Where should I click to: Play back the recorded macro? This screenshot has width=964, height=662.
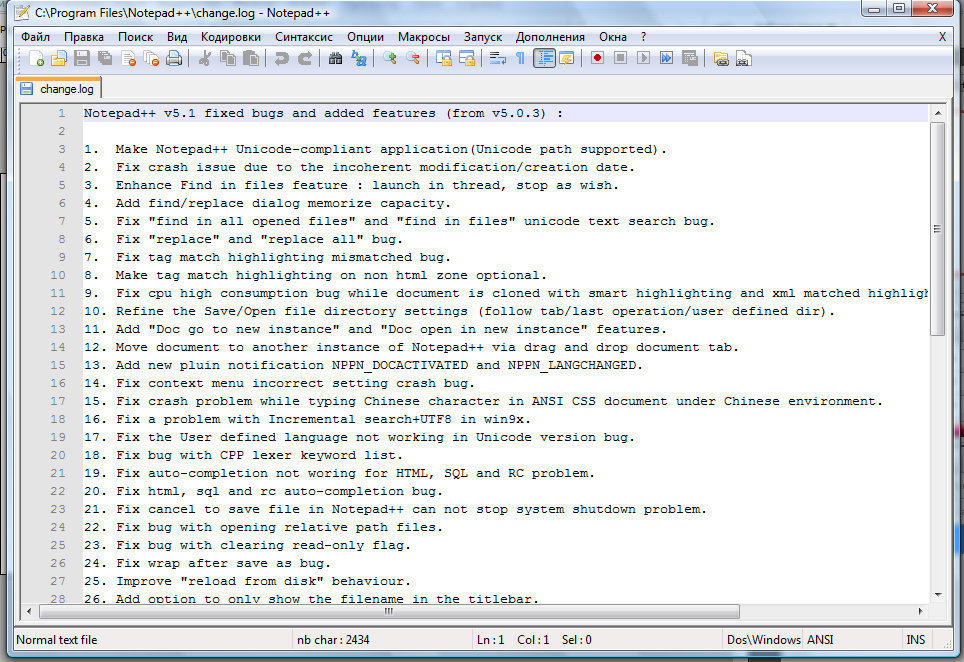pyautogui.click(x=643, y=58)
